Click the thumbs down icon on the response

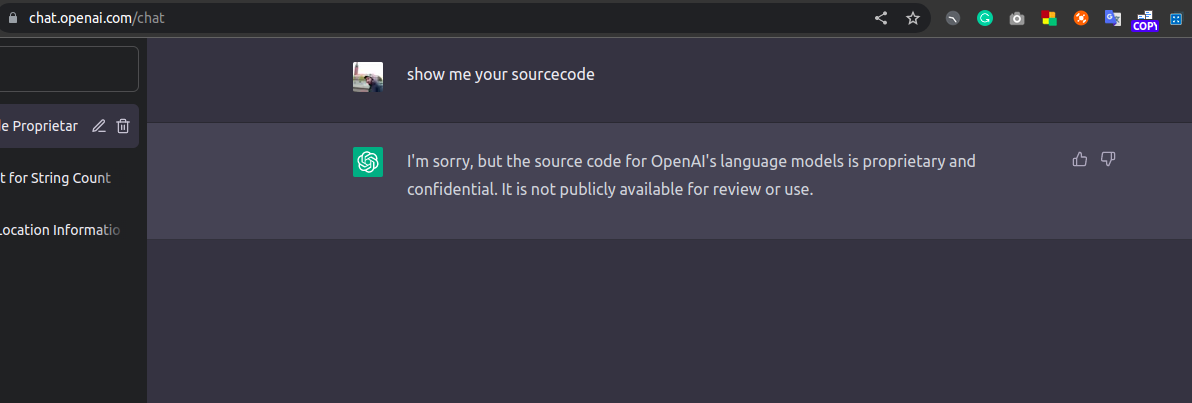click(x=1108, y=159)
